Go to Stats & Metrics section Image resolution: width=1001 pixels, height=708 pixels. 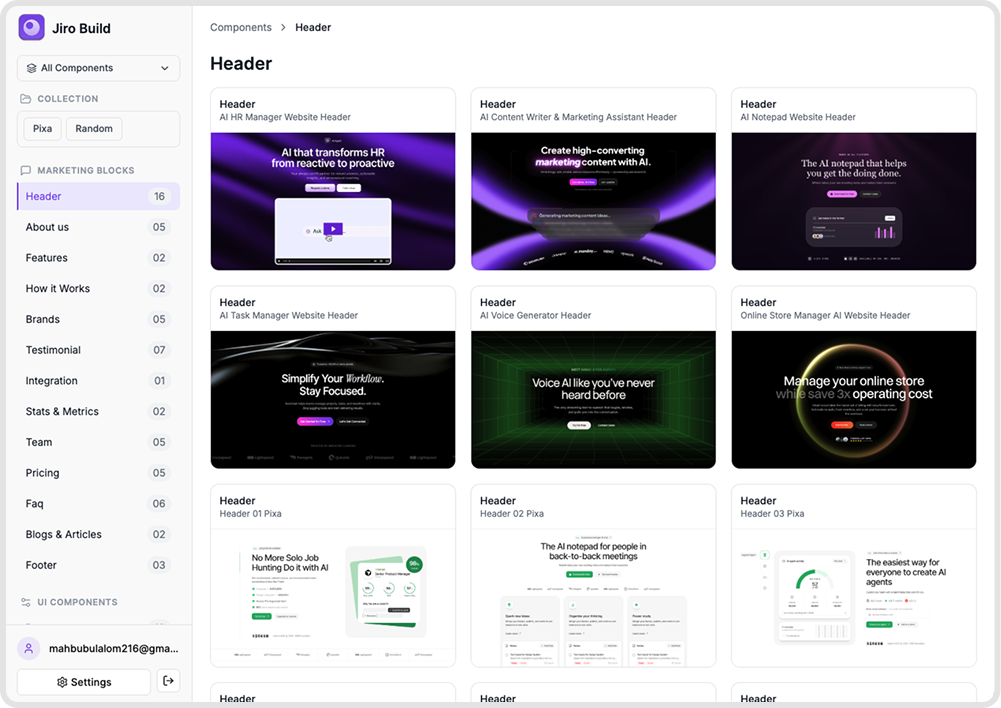coord(62,411)
